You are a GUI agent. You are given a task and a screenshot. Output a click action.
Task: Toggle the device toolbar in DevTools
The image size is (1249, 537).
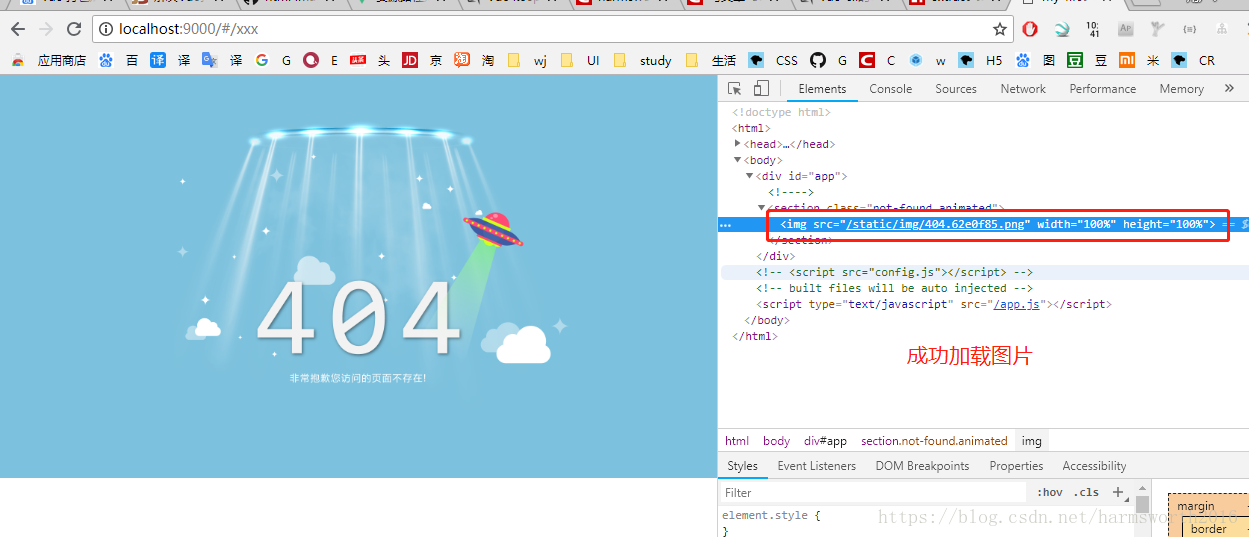(x=761, y=88)
